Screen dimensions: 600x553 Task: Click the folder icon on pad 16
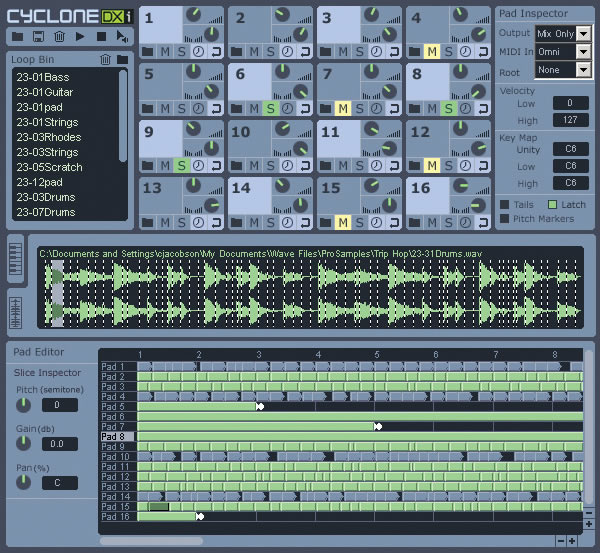tap(415, 222)
